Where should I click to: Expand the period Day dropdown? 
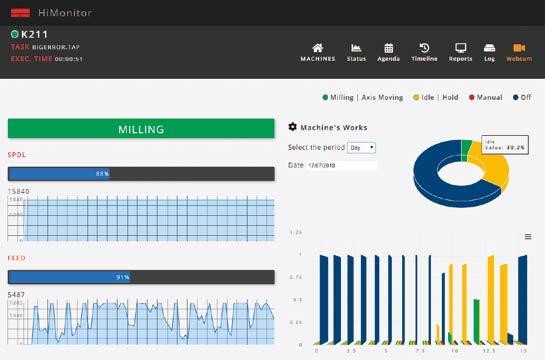(361, 148)
